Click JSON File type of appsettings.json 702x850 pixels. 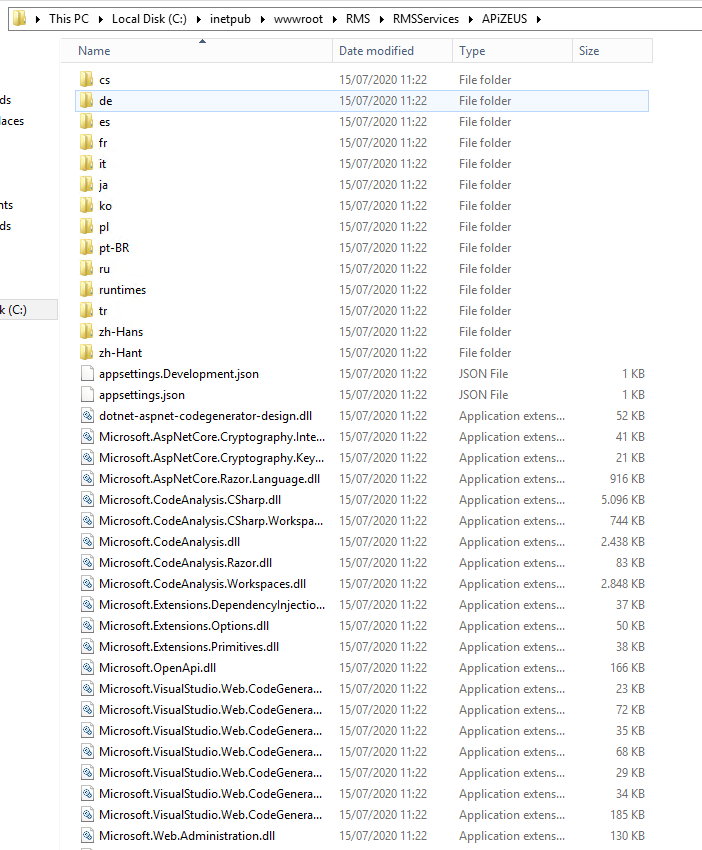tap(484, 395)
